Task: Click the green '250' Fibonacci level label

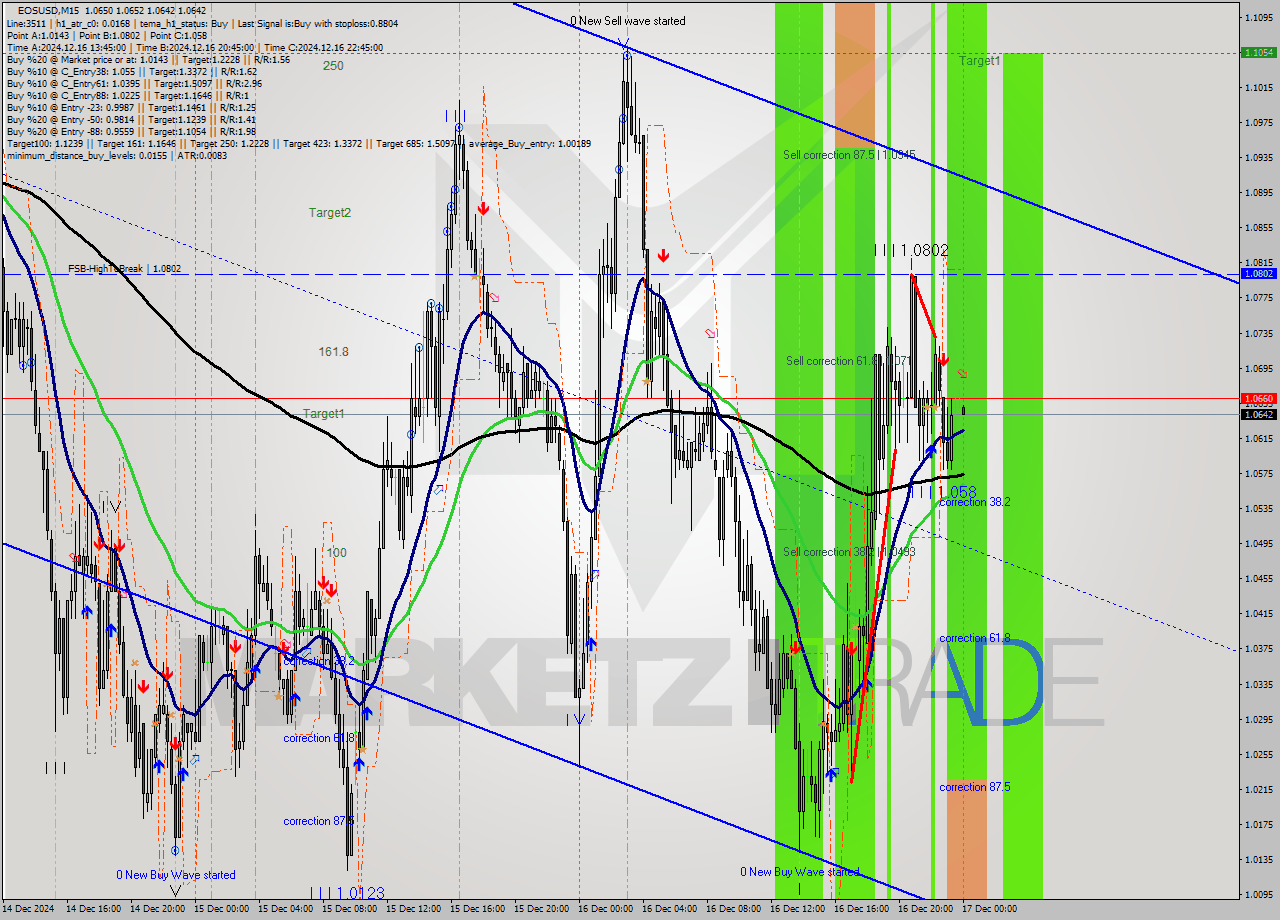Action: click(333, 66)
